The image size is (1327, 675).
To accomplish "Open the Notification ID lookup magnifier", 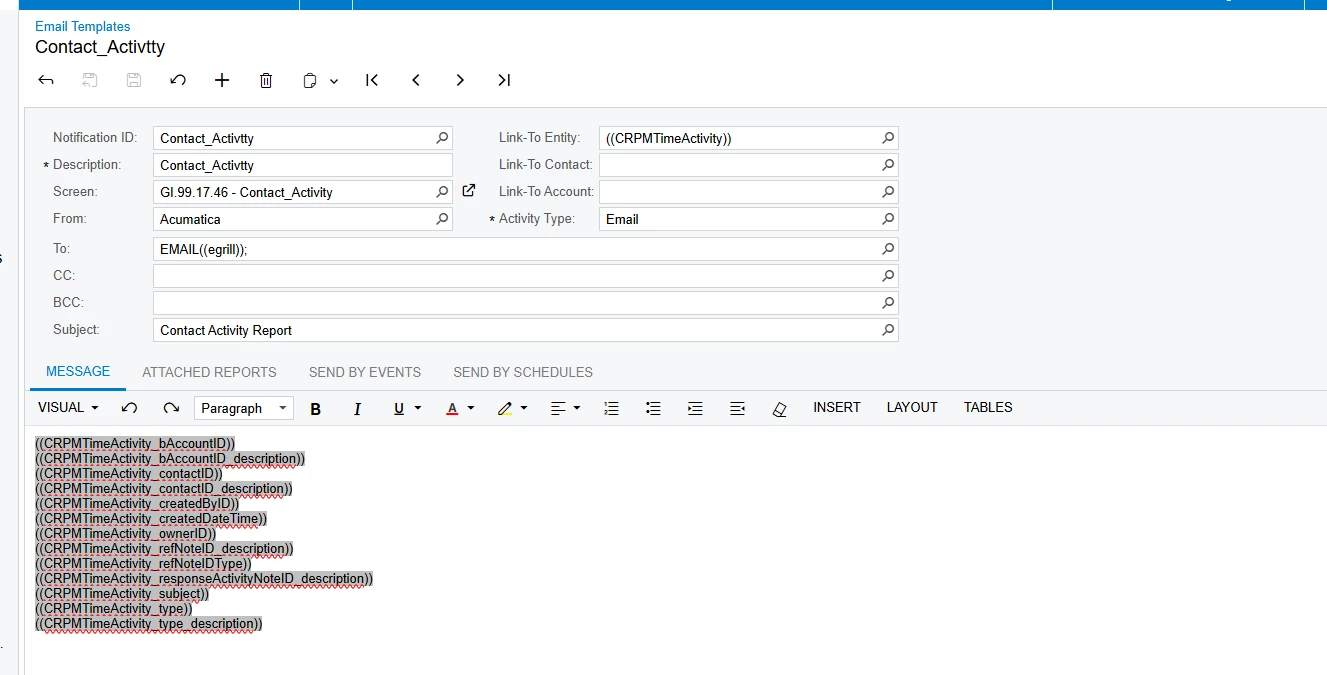I will (442, 138).
